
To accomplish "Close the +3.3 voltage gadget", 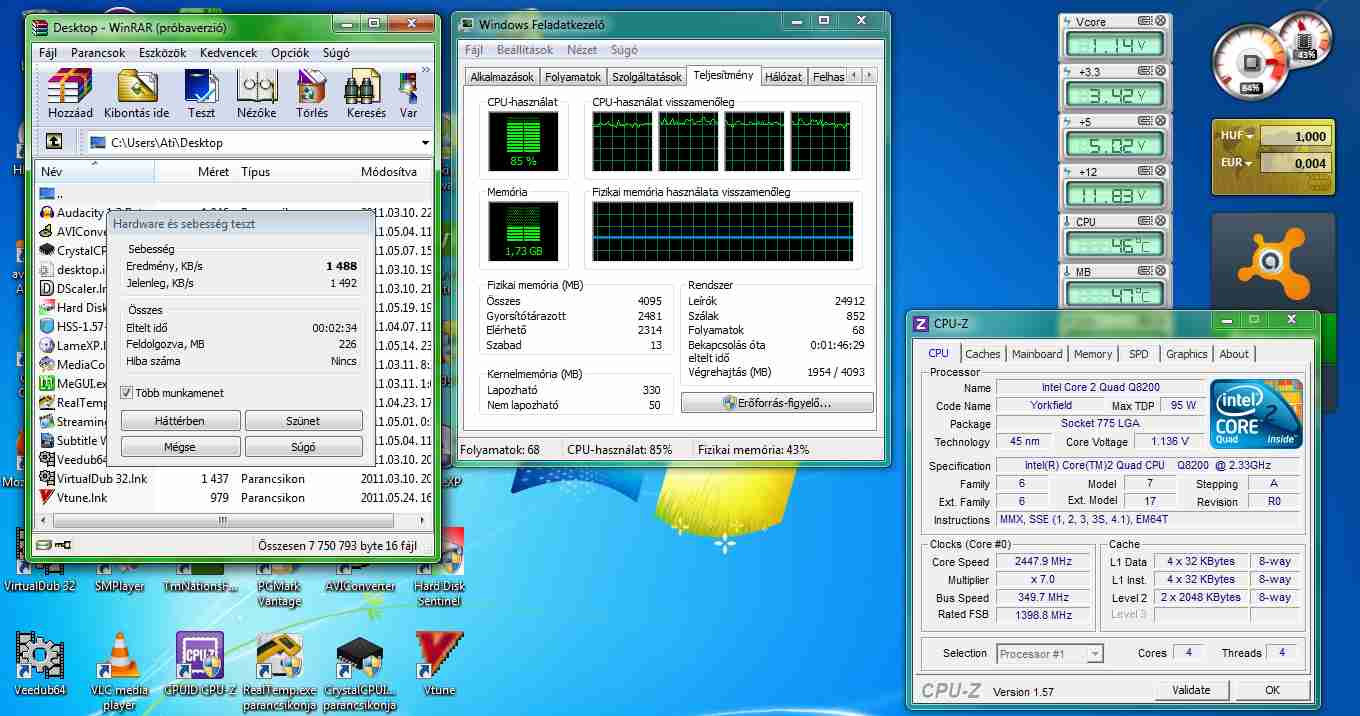I will [1161, 71].
